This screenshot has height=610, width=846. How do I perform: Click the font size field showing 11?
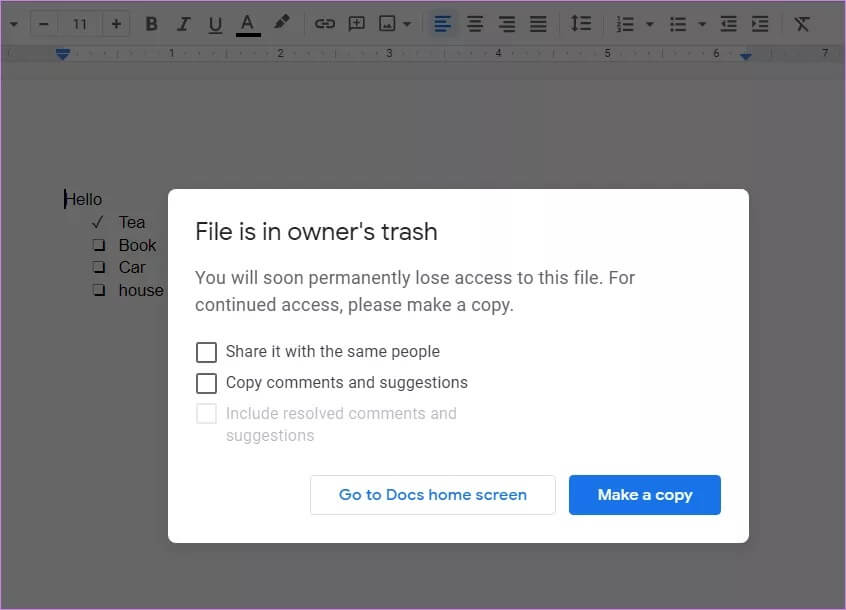(x=80, y=24)
